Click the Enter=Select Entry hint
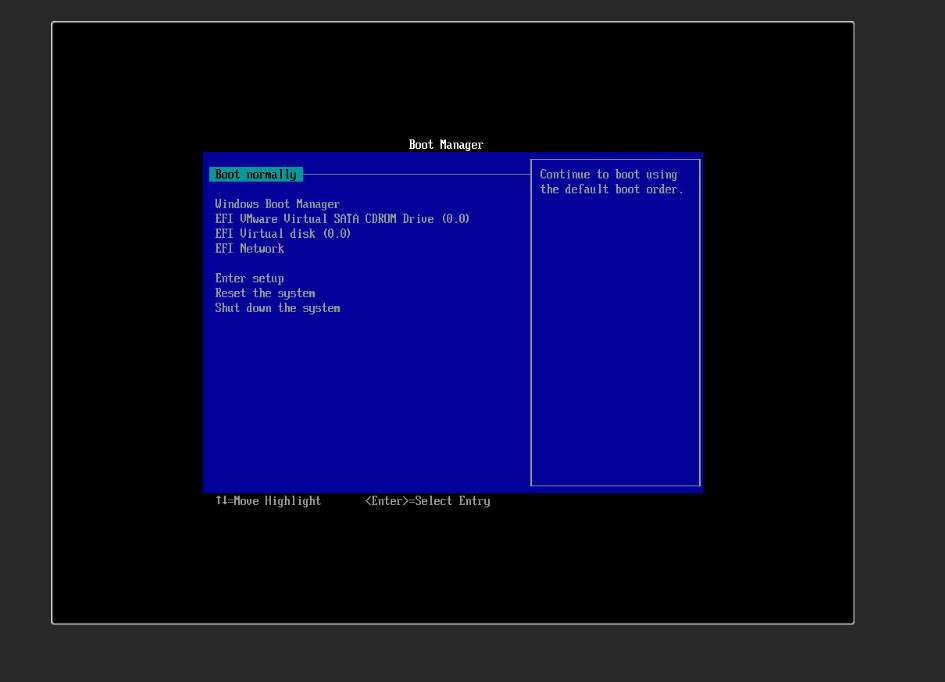 coord(427,501)
